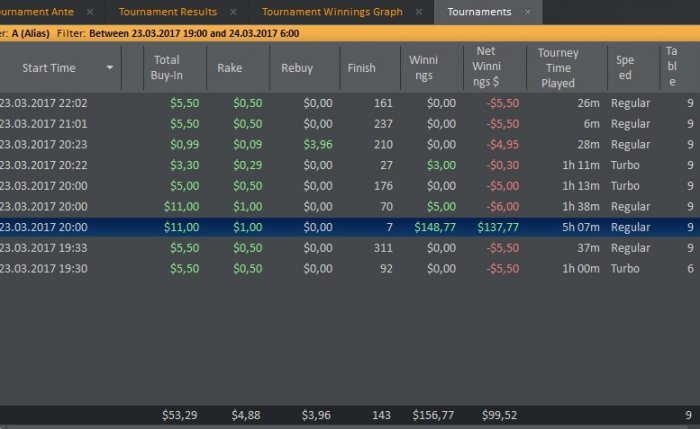The height and width of the screenshot is (429, 700).
Task: Switch to the Tournament Results tab
Action: tap(167, 12)
